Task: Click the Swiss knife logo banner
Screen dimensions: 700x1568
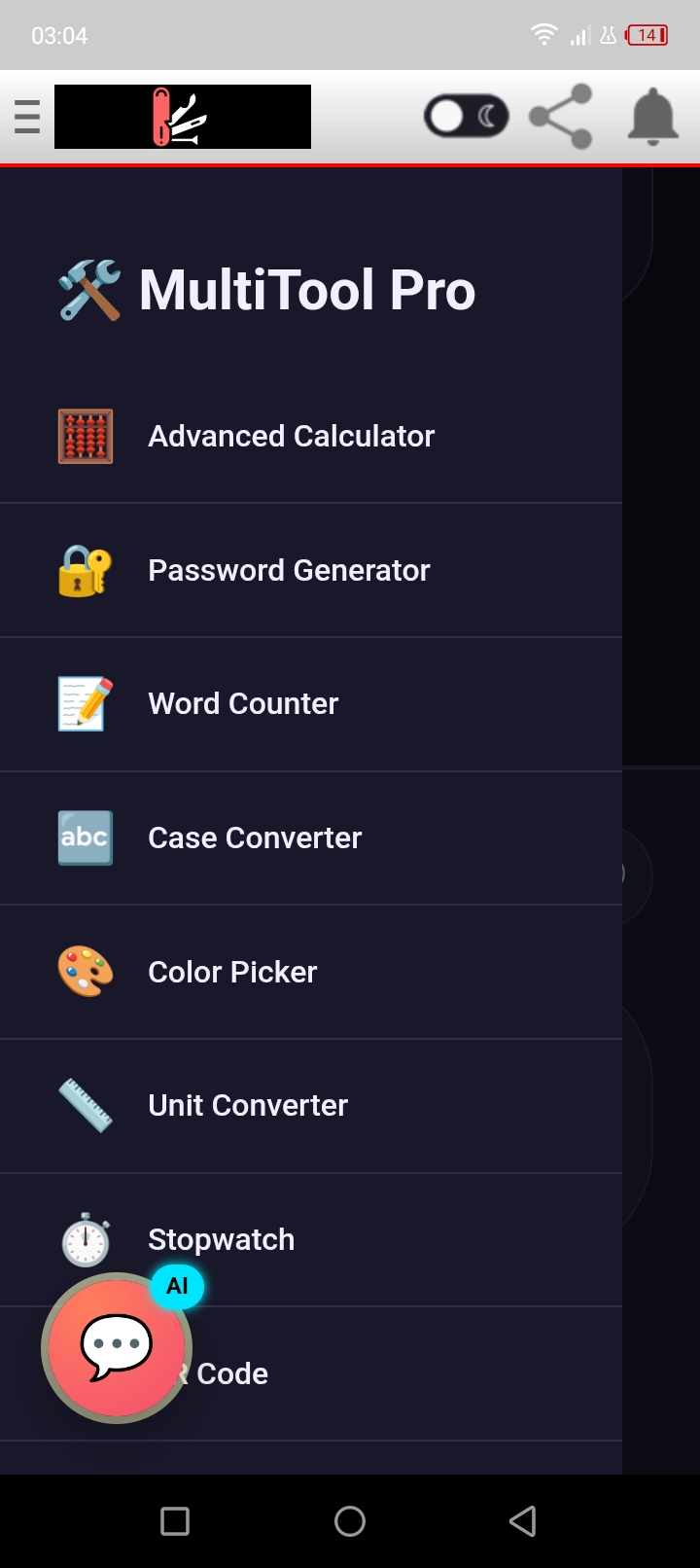Action: click(x=183, y=117)
